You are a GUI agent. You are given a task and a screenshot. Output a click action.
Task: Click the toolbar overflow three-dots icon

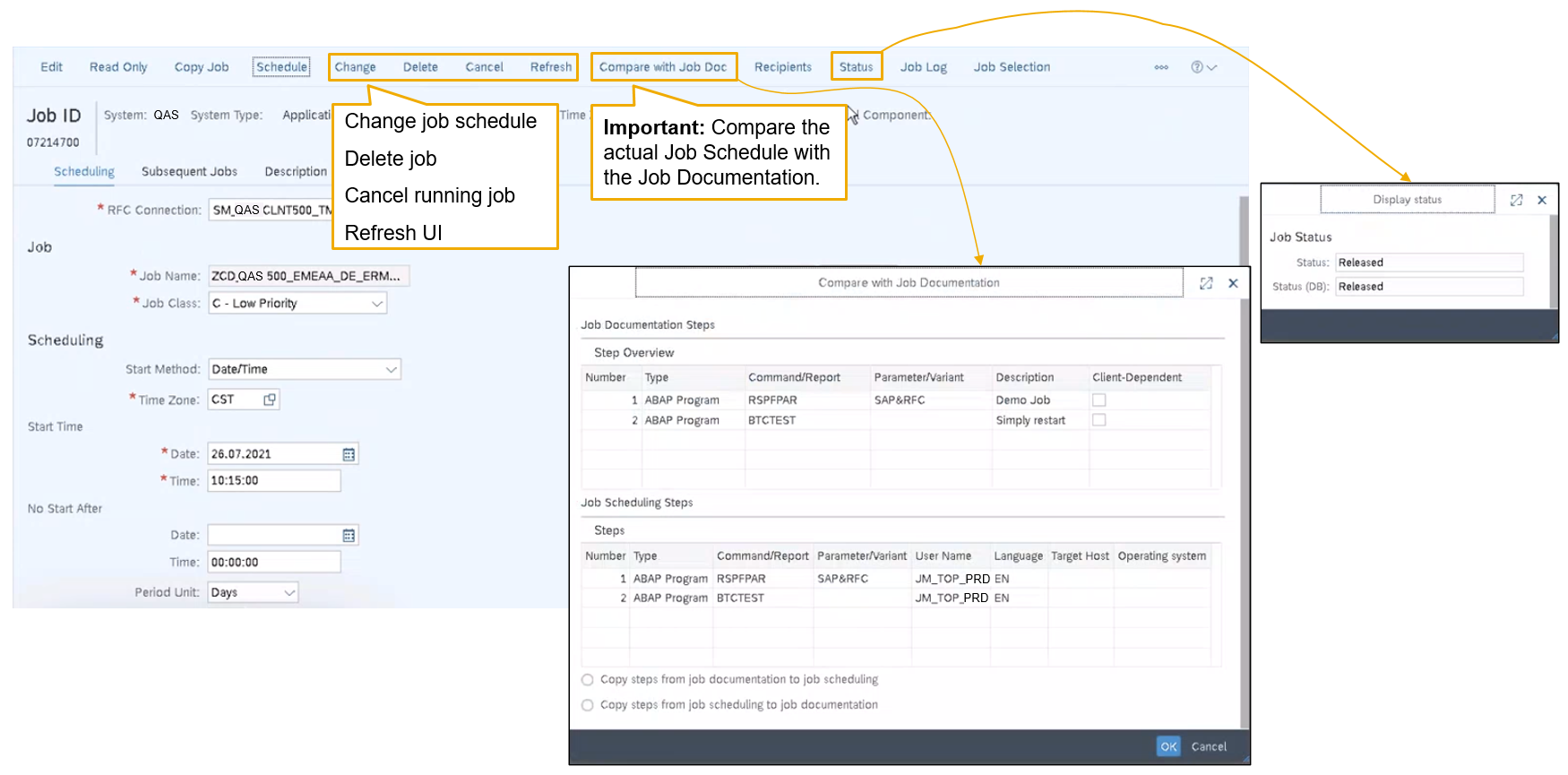[x=1161, y=67]
